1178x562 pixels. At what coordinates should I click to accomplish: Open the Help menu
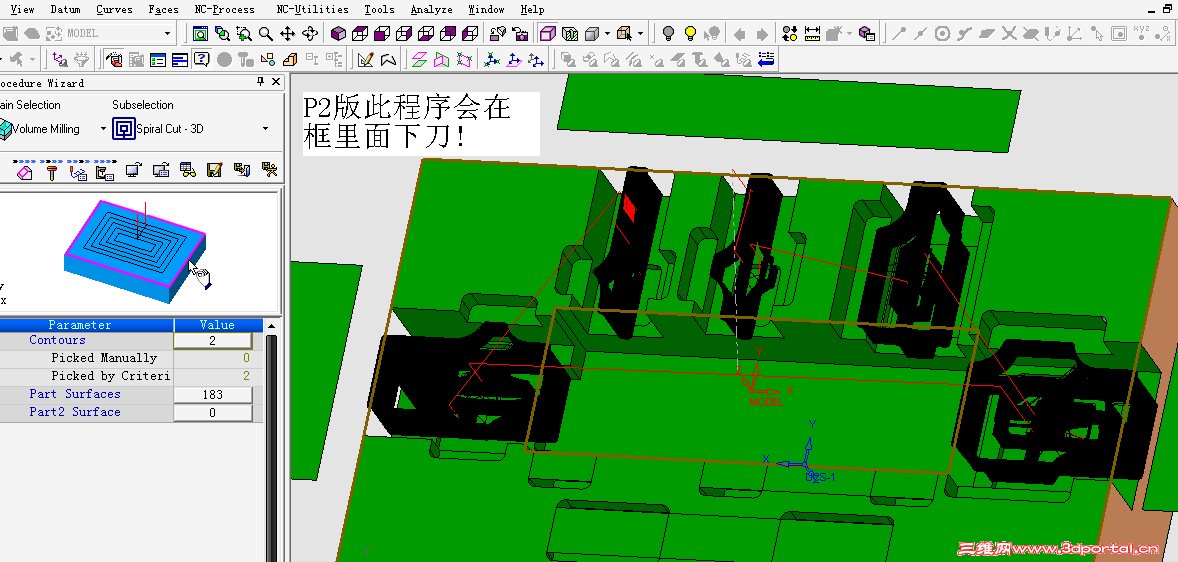coord(532,10)
